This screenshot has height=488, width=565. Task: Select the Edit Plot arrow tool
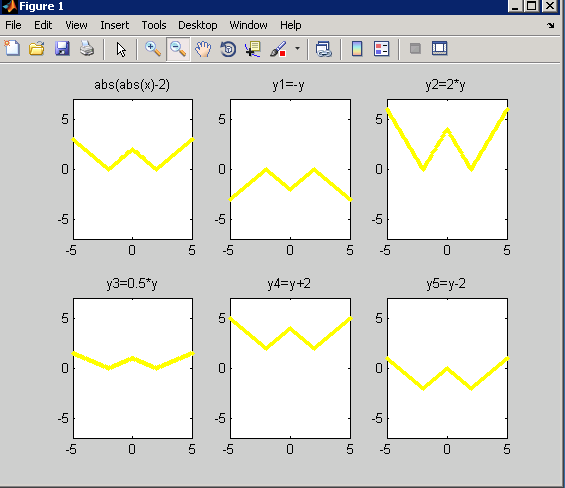121,49
